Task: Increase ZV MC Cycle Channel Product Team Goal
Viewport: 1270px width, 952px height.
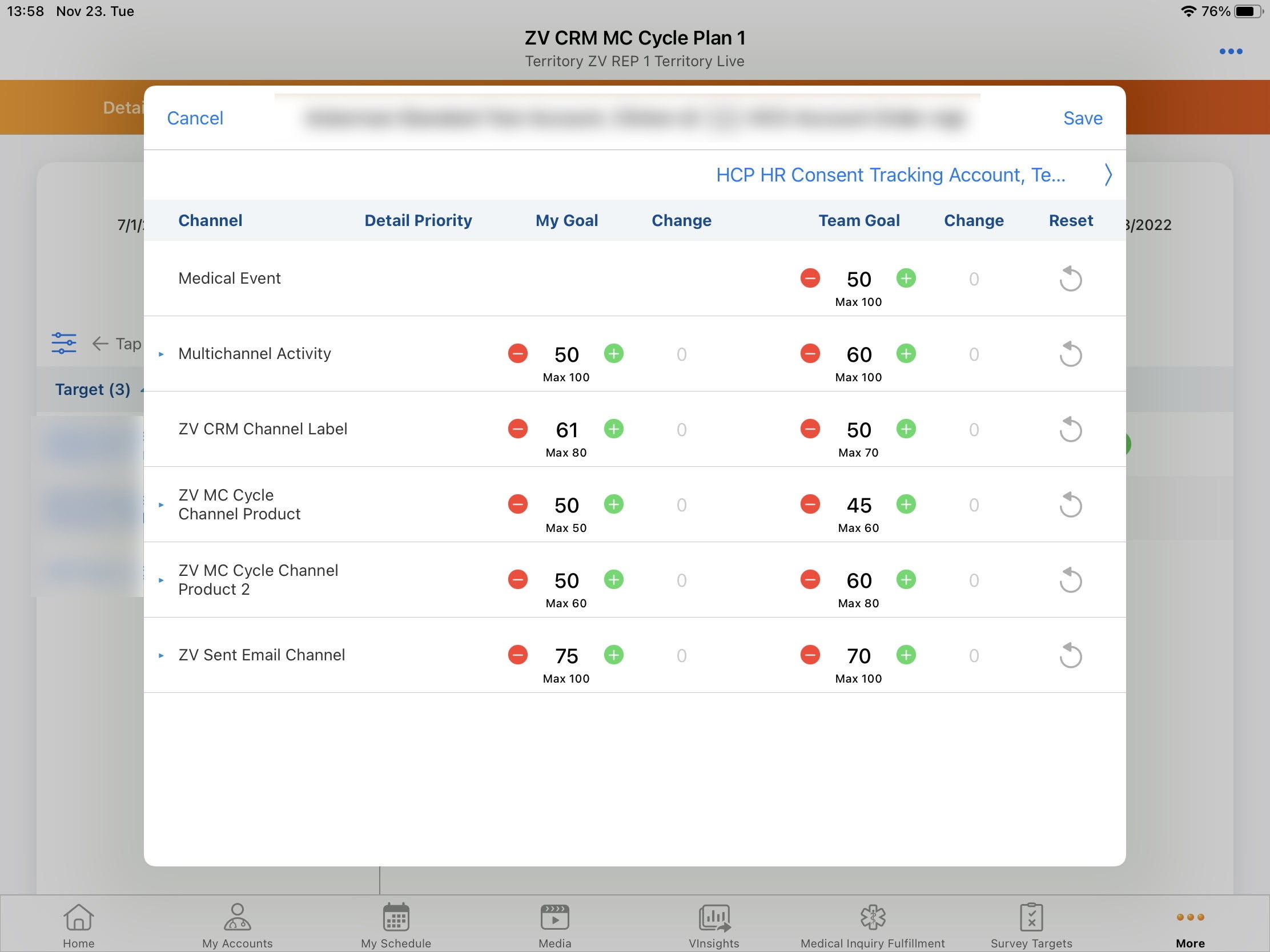Action: (906, 505)
